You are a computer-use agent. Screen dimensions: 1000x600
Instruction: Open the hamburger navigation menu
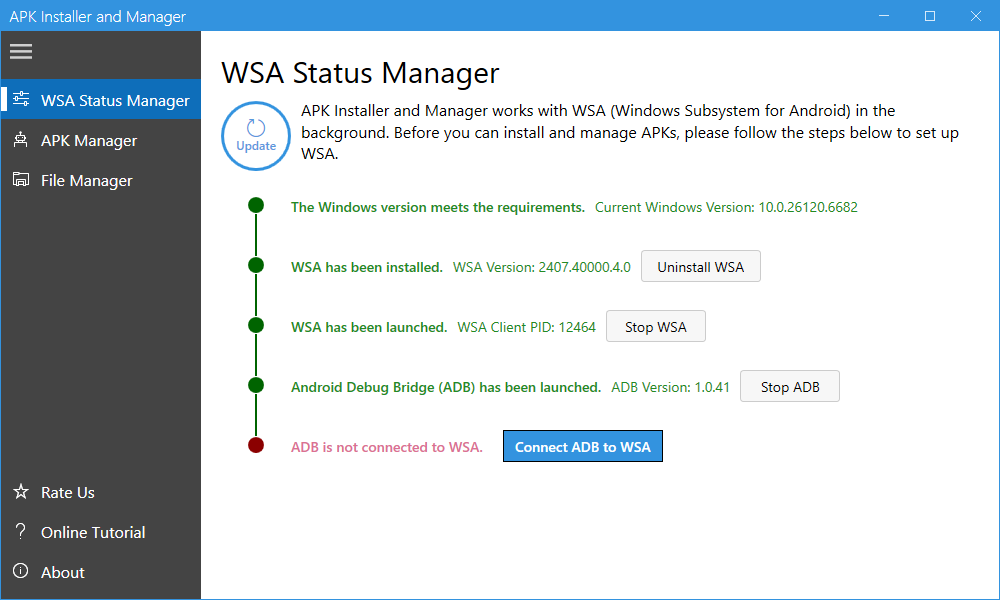pyautogui.click(x=21, y=52)
